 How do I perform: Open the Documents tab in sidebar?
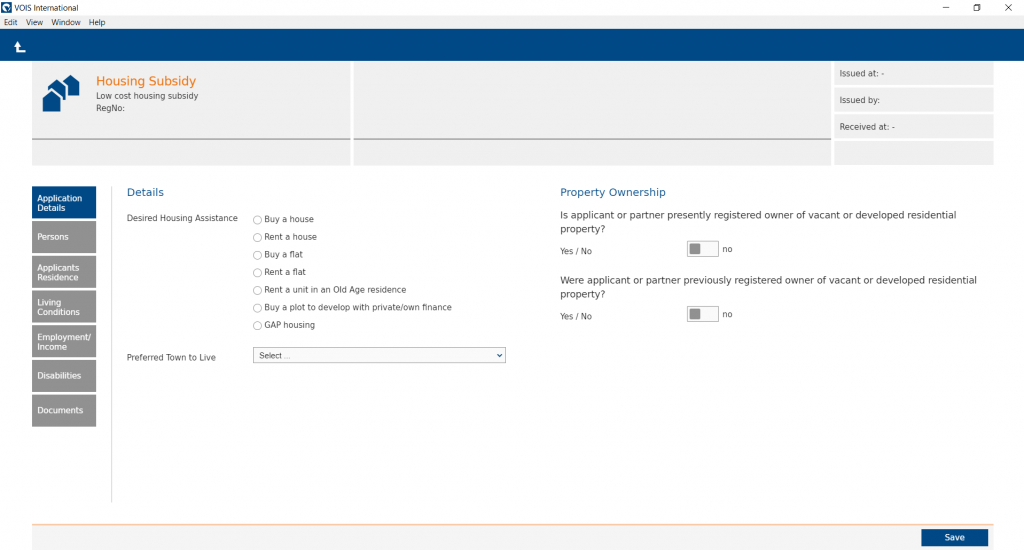[64, 411]
